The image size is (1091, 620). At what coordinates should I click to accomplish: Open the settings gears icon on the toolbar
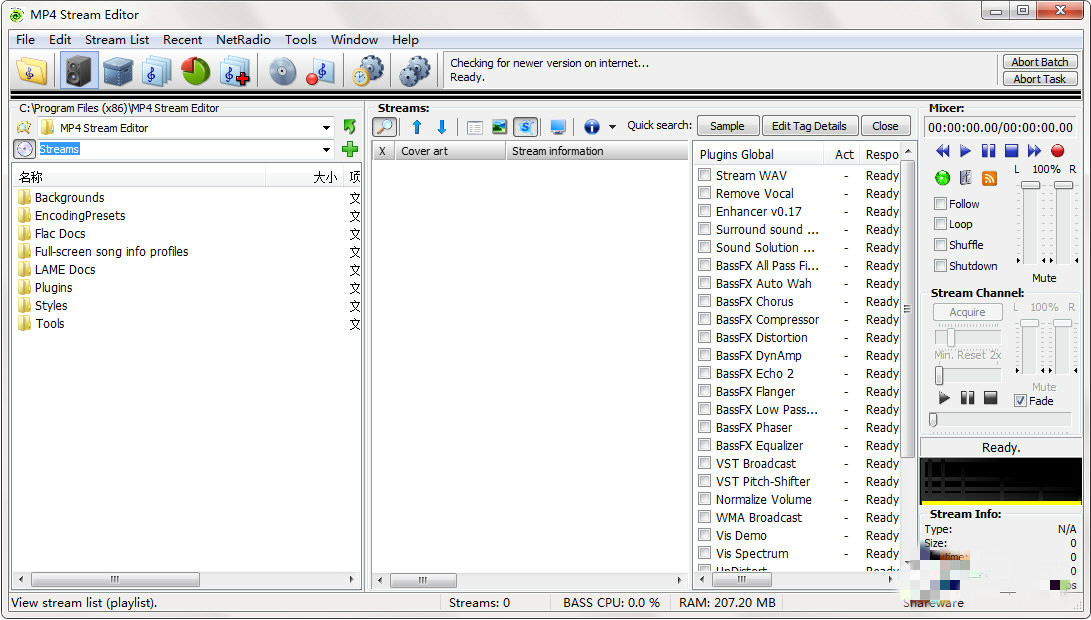(414, 71)
